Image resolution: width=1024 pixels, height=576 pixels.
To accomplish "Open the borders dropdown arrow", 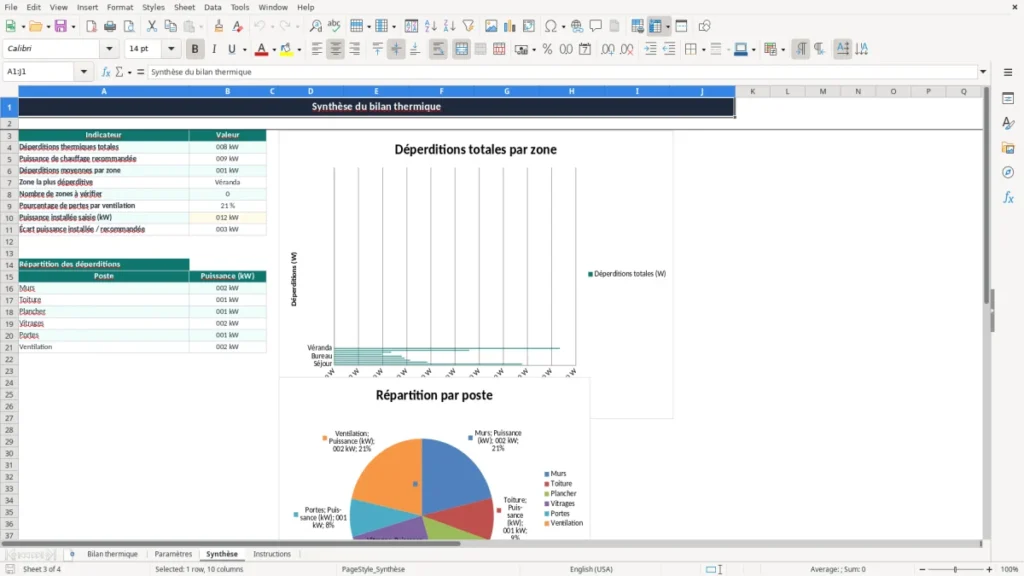I will (703, 50).
